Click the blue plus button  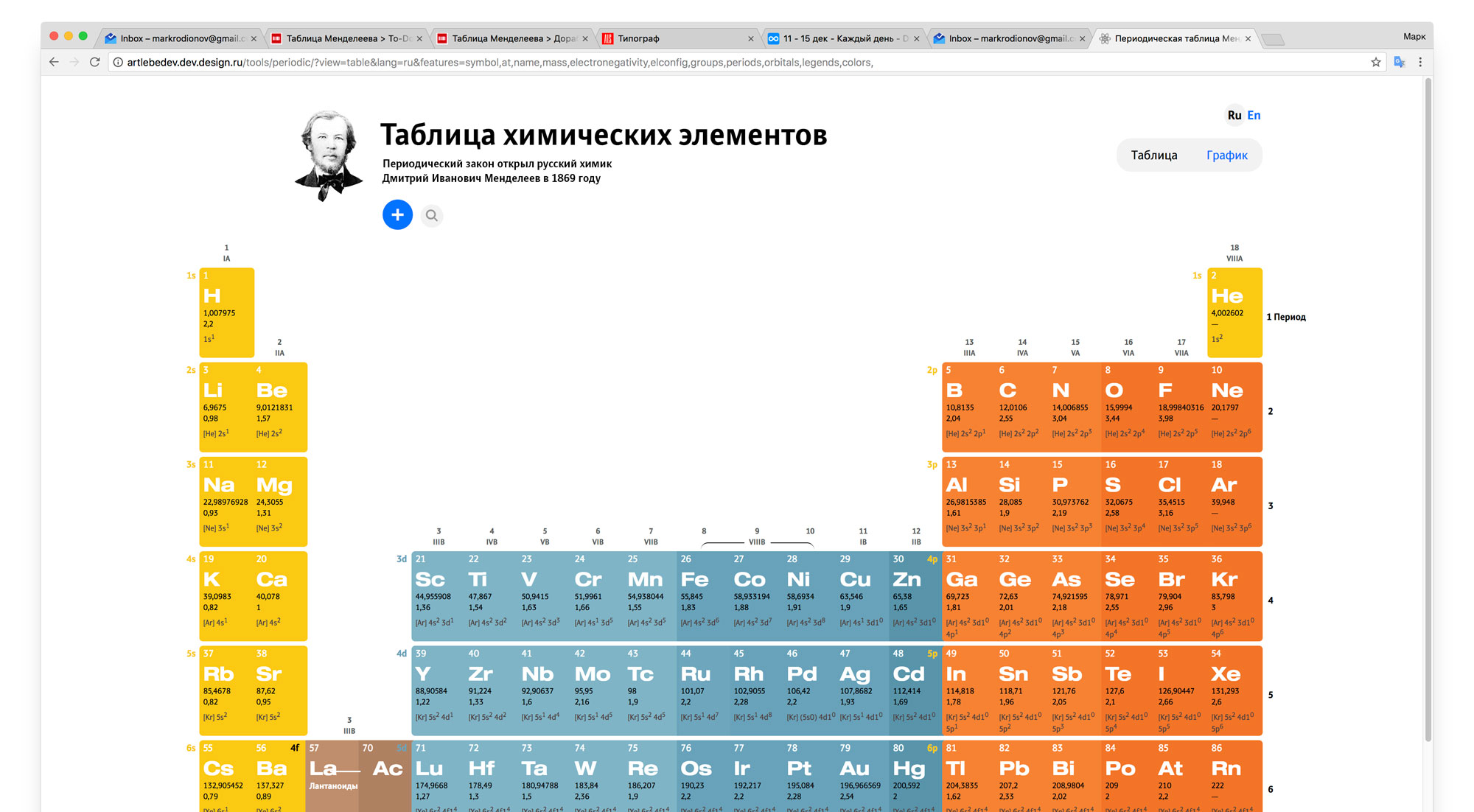(x=397, y=215)
